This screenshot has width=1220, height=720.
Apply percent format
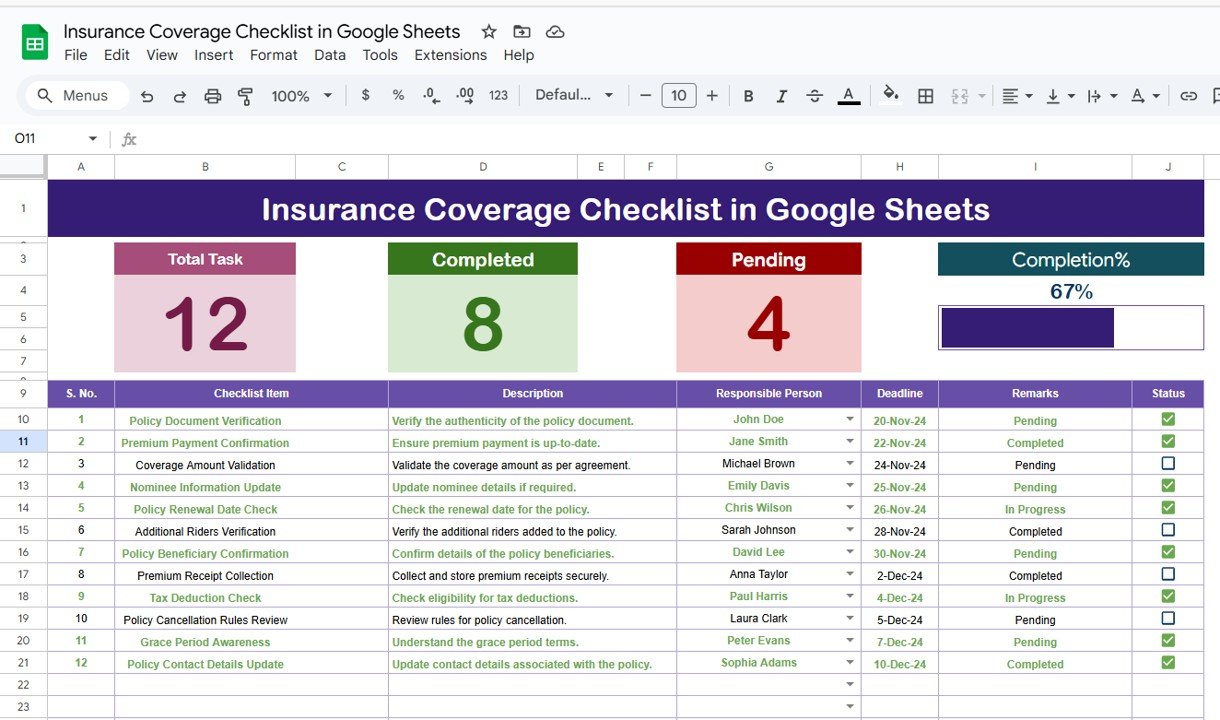coord(398,95)
